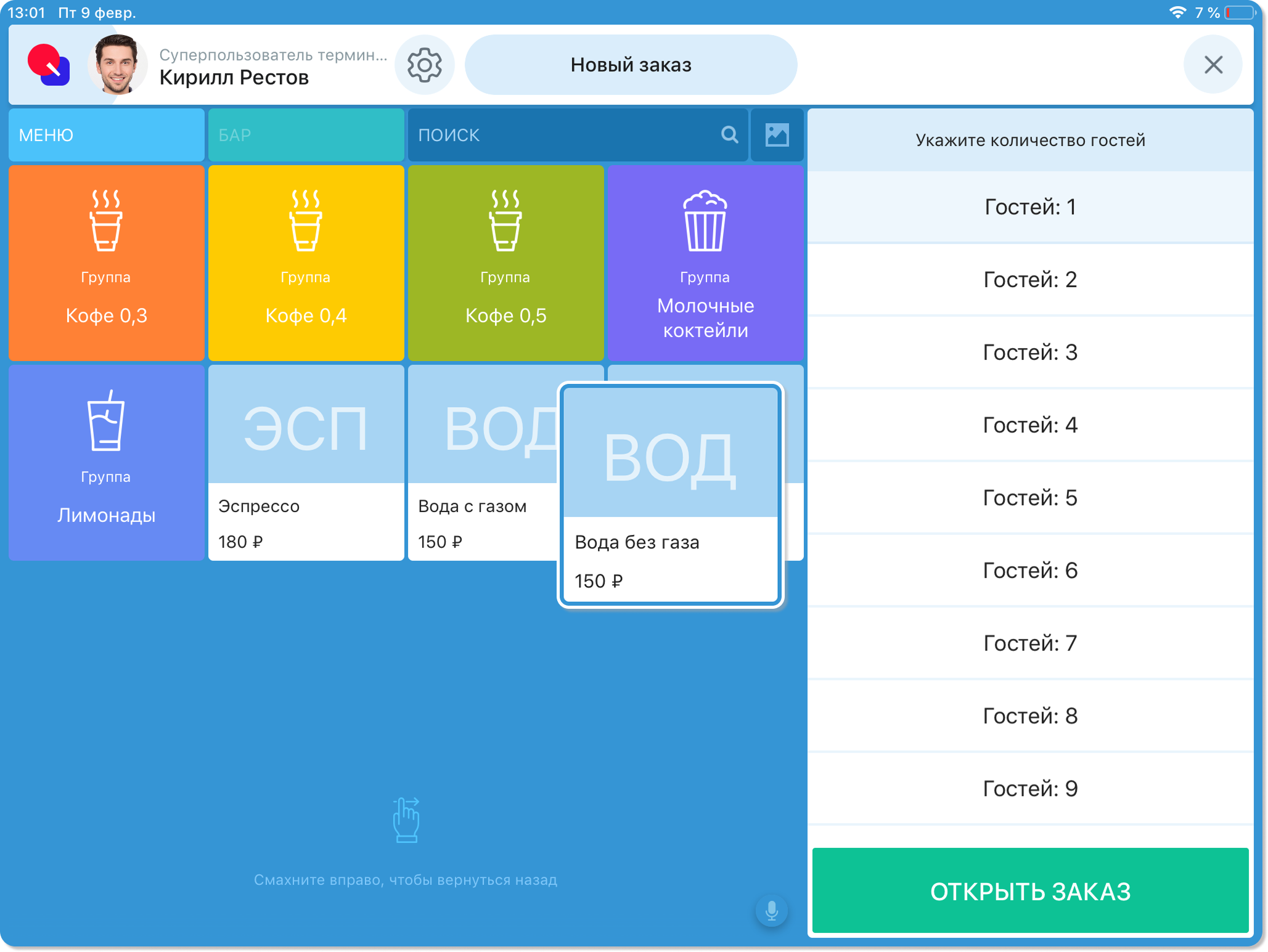Choose Гостей: 4 in guest list
The width and height of the screenshot is (1268, 952).
click(x=1030, y=425)
